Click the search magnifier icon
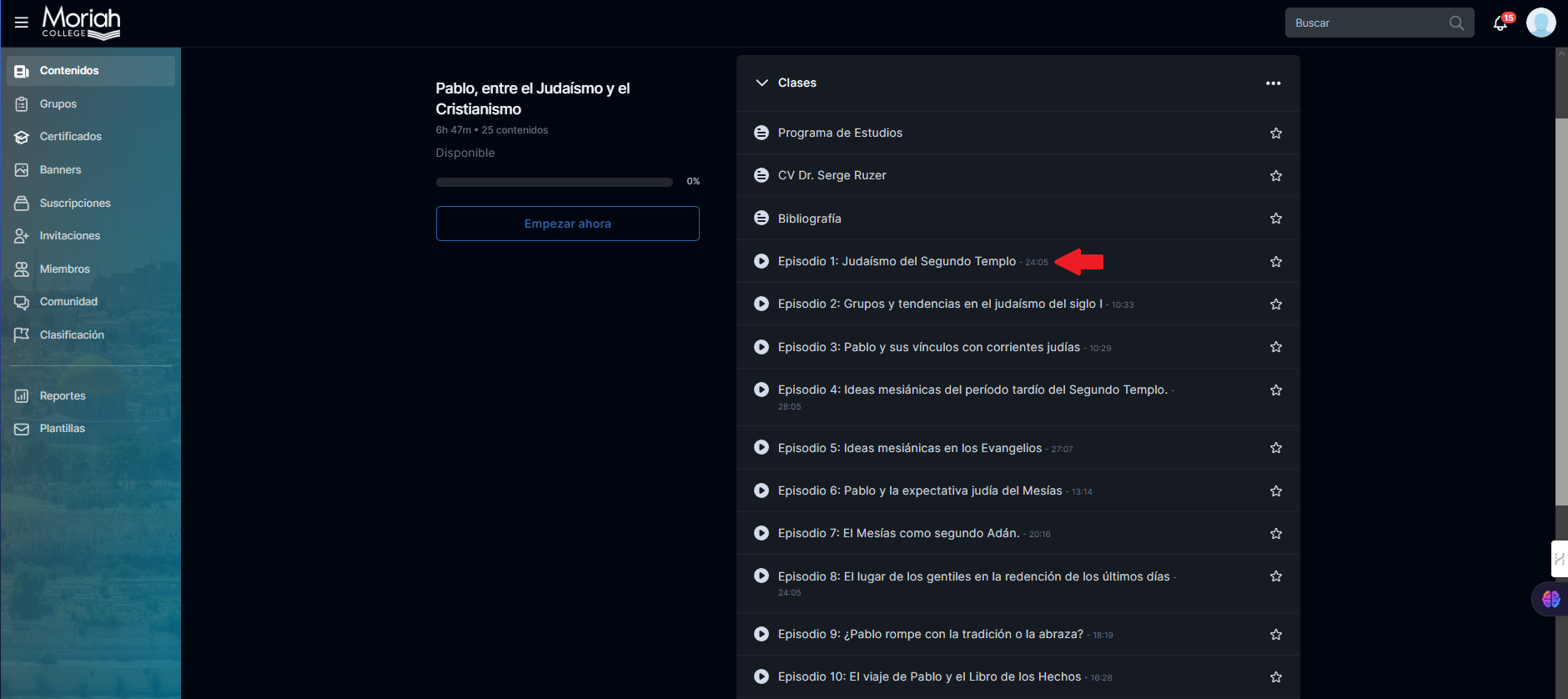 (1456, 23)
